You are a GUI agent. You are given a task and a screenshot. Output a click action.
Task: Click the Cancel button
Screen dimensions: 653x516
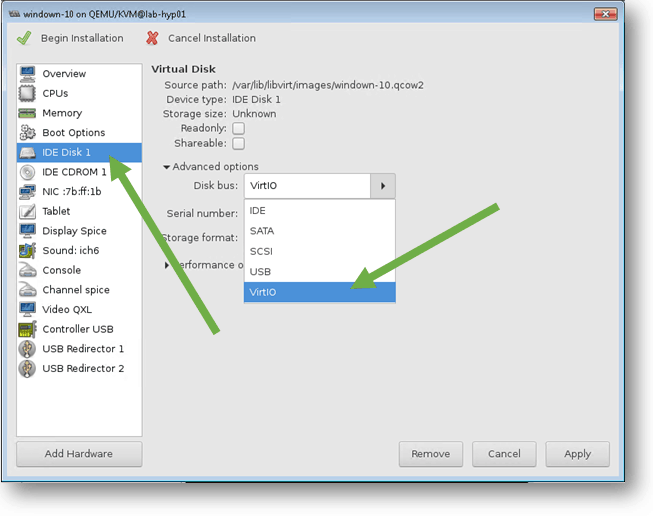tap(504, 454)
